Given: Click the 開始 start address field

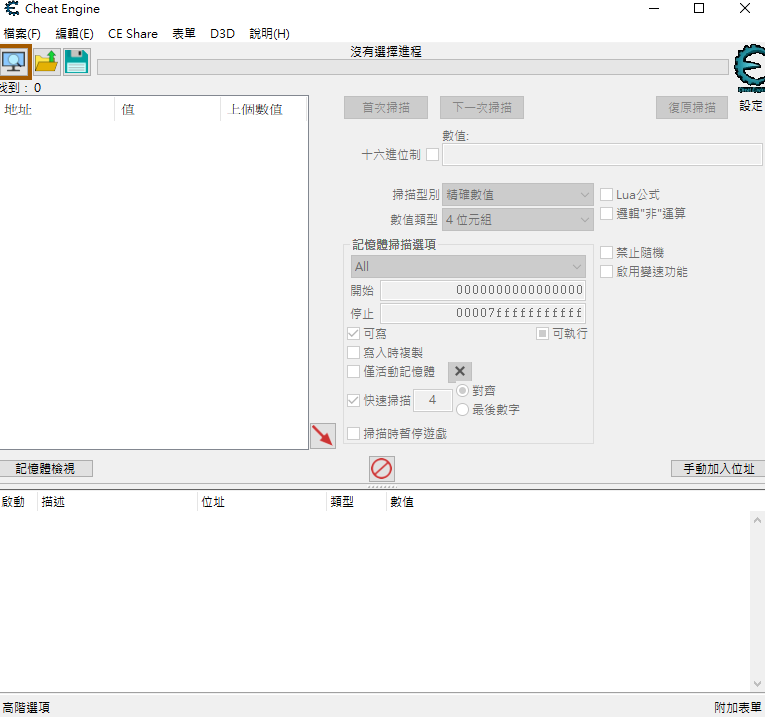Looking at the screenshot, I should click(x=483, y=290).
